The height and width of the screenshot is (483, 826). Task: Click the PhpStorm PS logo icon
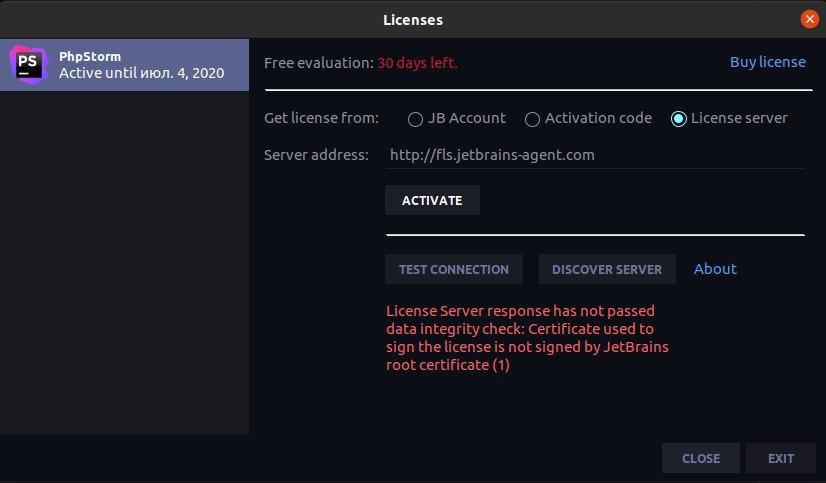point(29,65)
